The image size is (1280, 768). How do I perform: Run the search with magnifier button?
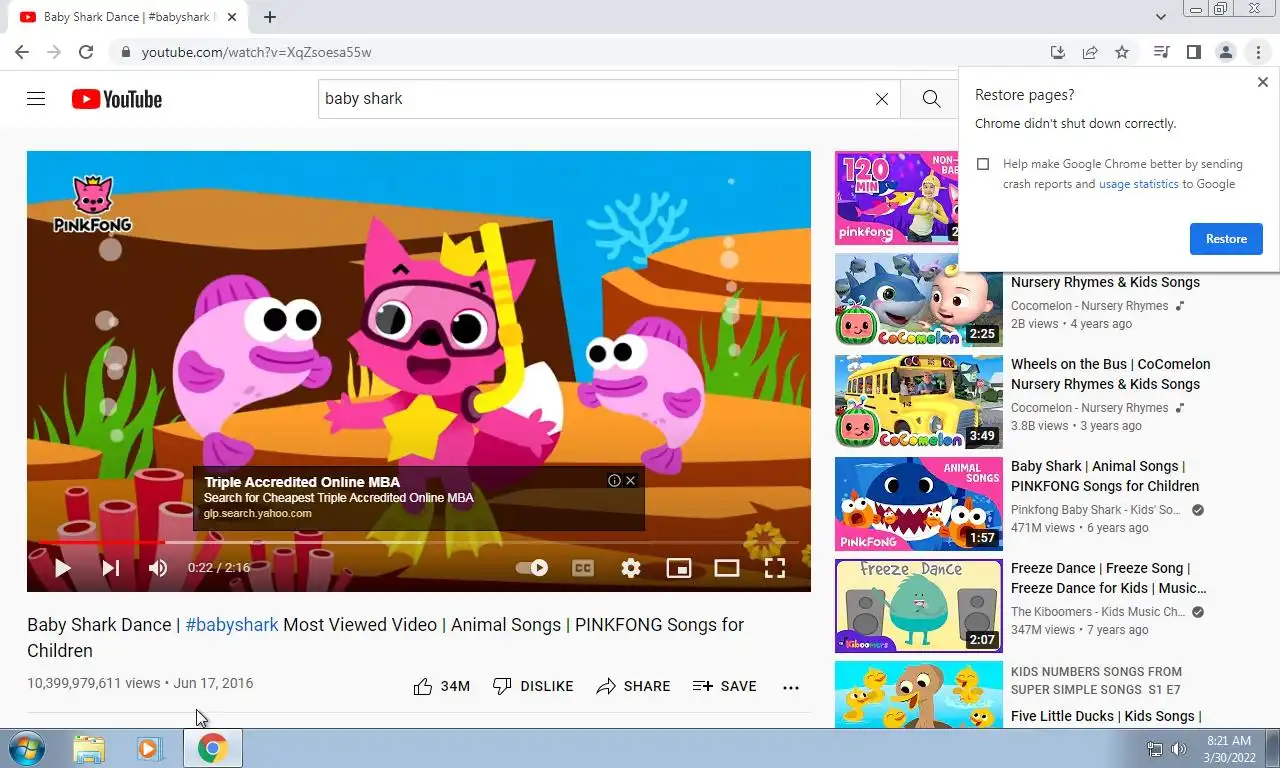(930, 99)
